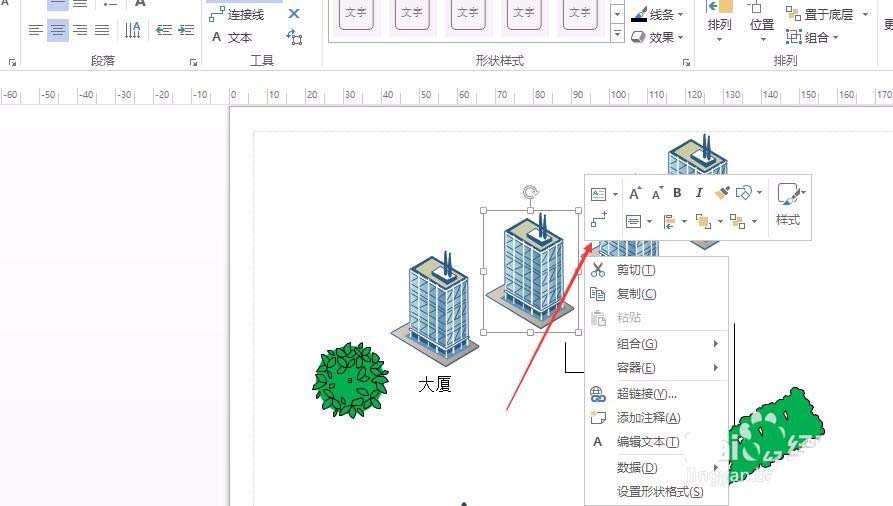Choose the first 文字 shape style
The height and width of the screenshot is (506, 893).
[x=356, y=14]
